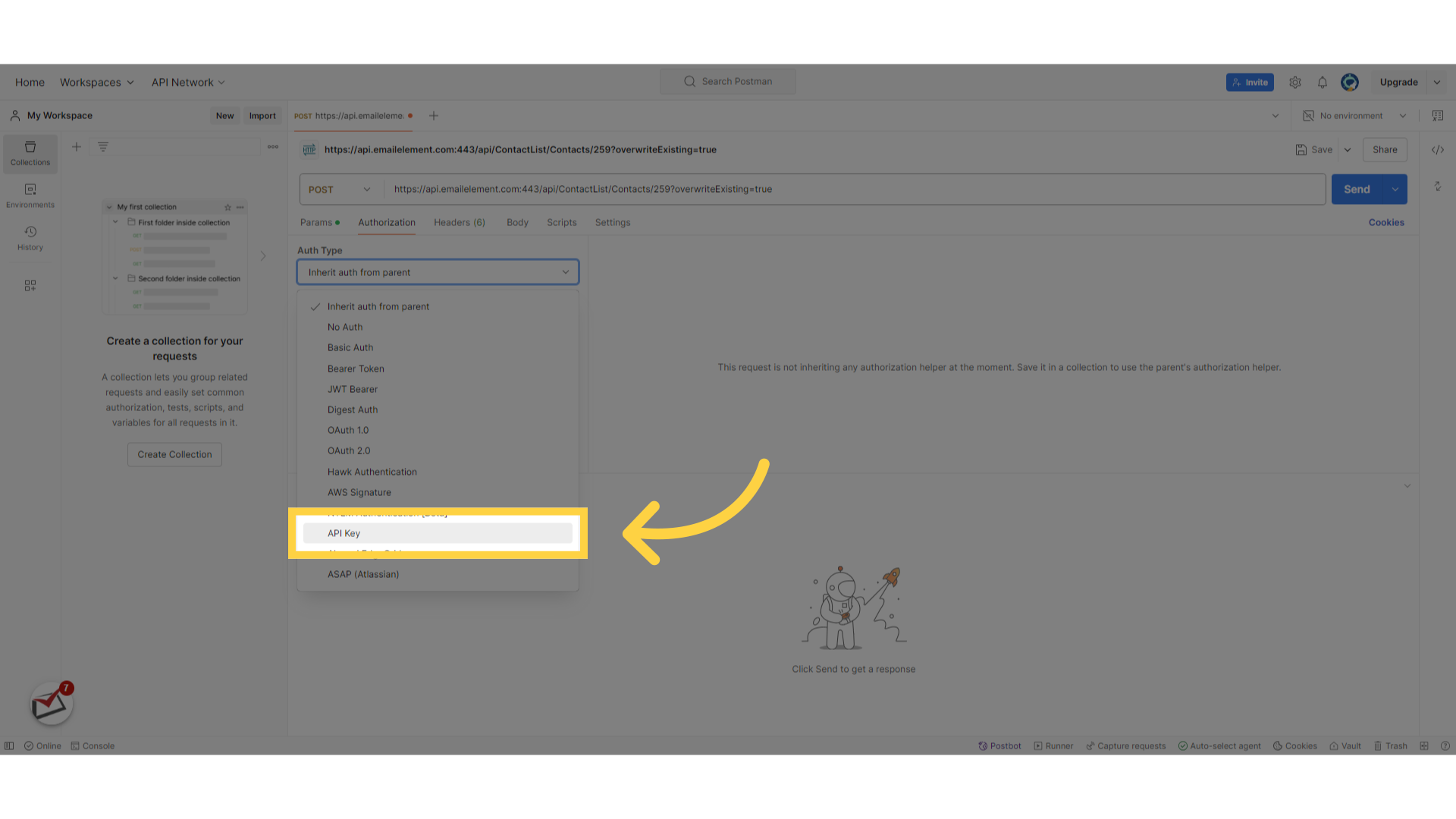Open the settings gear icon in header
Screen dimensions: 1456x819
1295,82
